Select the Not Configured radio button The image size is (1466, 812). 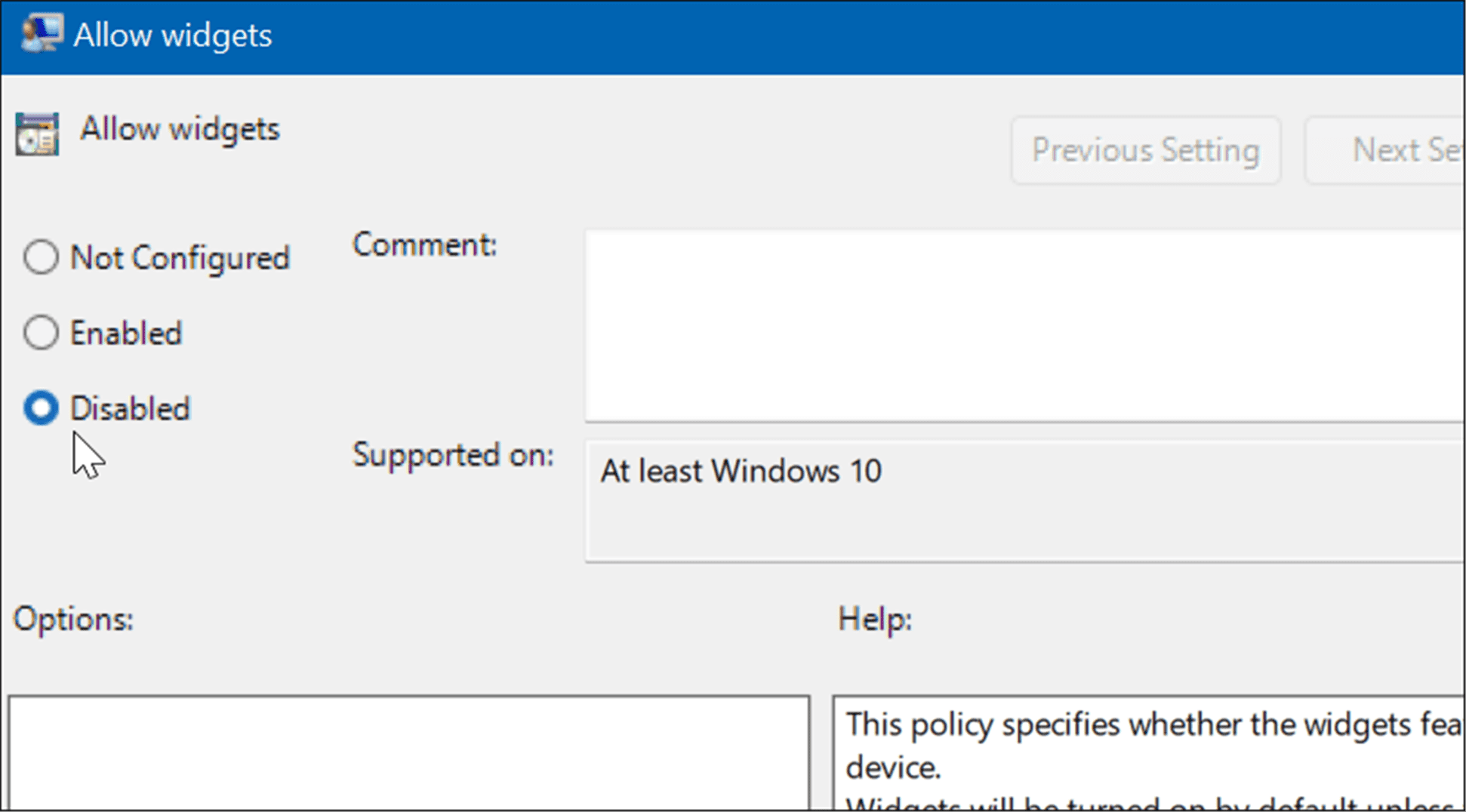click(42, 257)
